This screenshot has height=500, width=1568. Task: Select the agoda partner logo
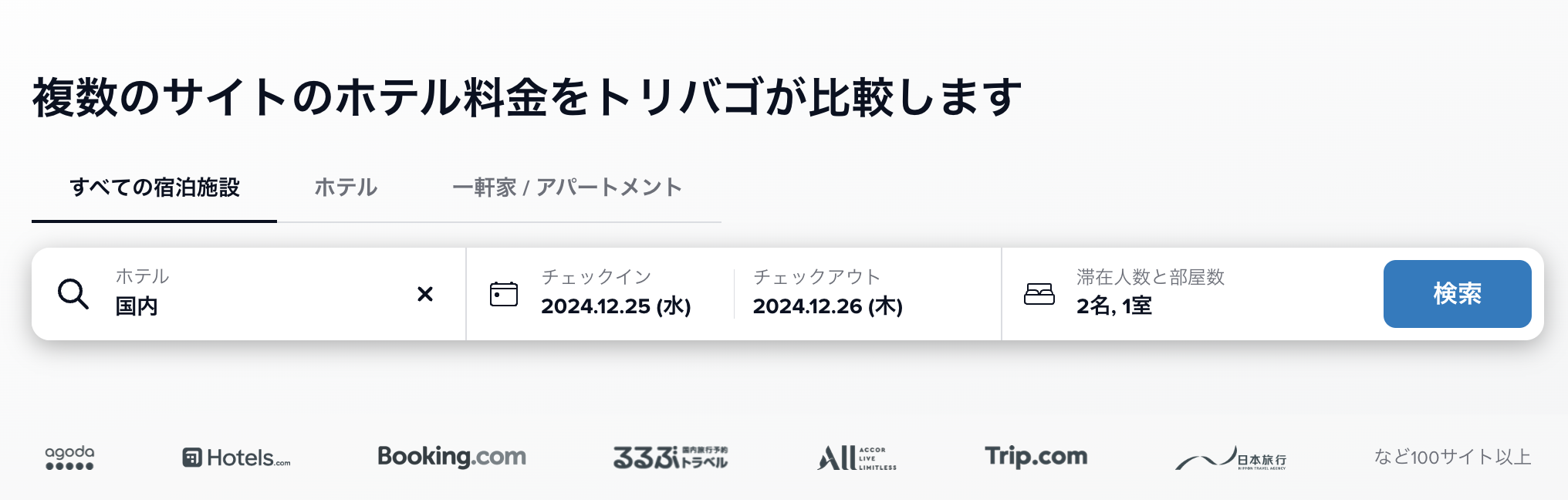[x=68, y=457]
